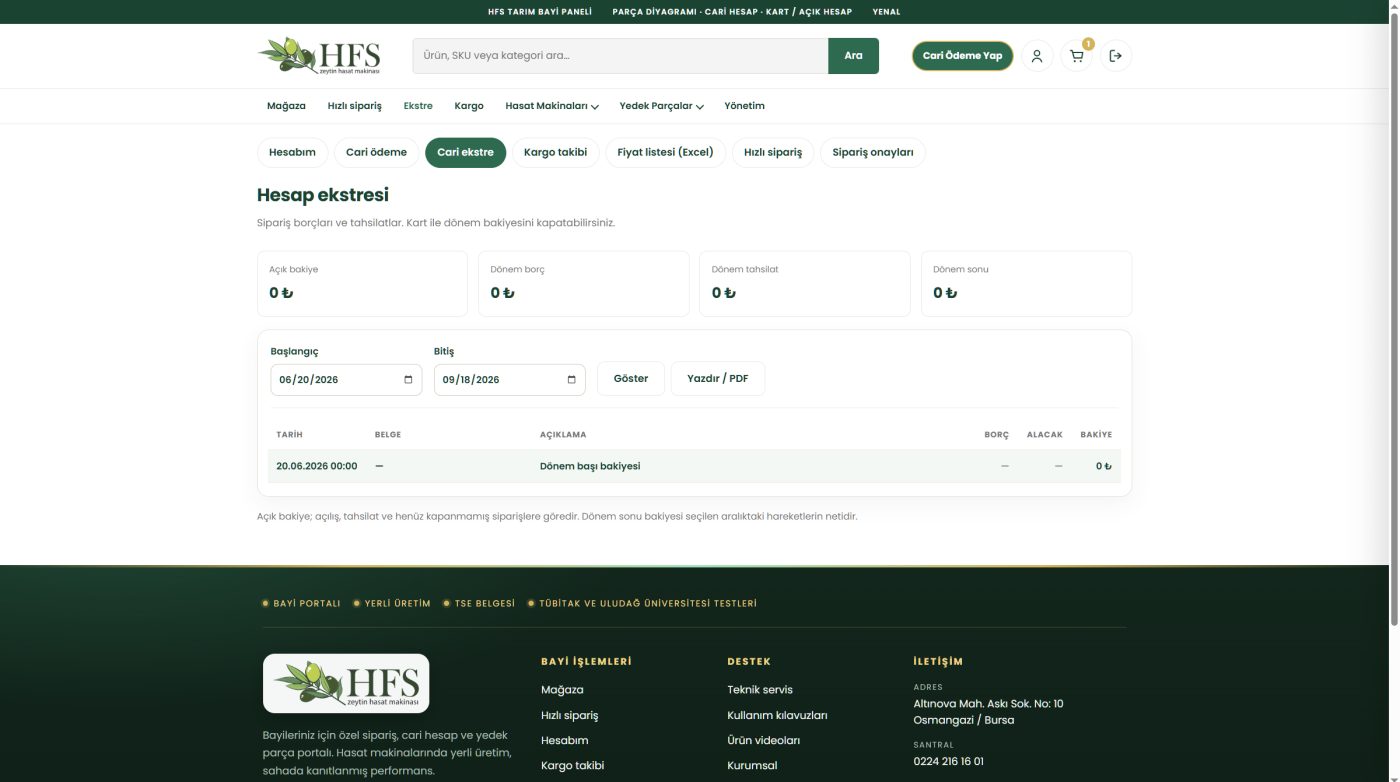Switch to the Hızlı sipariş pill tab
This screenshot has height=782, width=1400.
pyautogui.click(x=773, y=152)
